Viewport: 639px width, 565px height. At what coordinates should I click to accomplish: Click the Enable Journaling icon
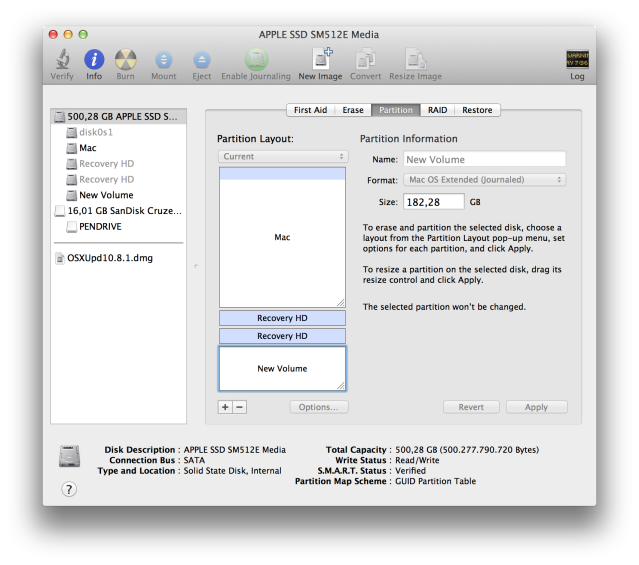(x=256, y=60)
